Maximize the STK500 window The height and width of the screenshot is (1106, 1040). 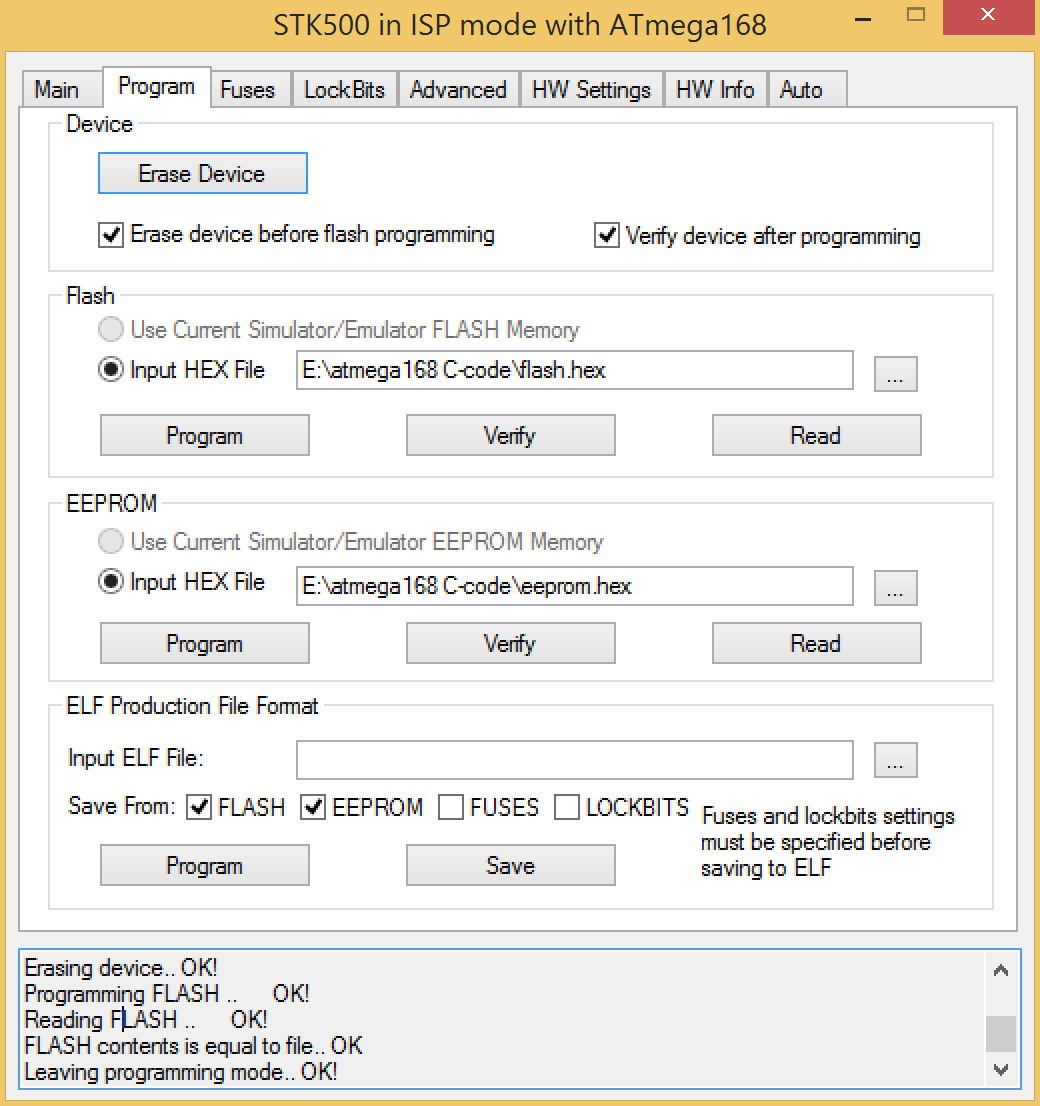tap(916, 16)
